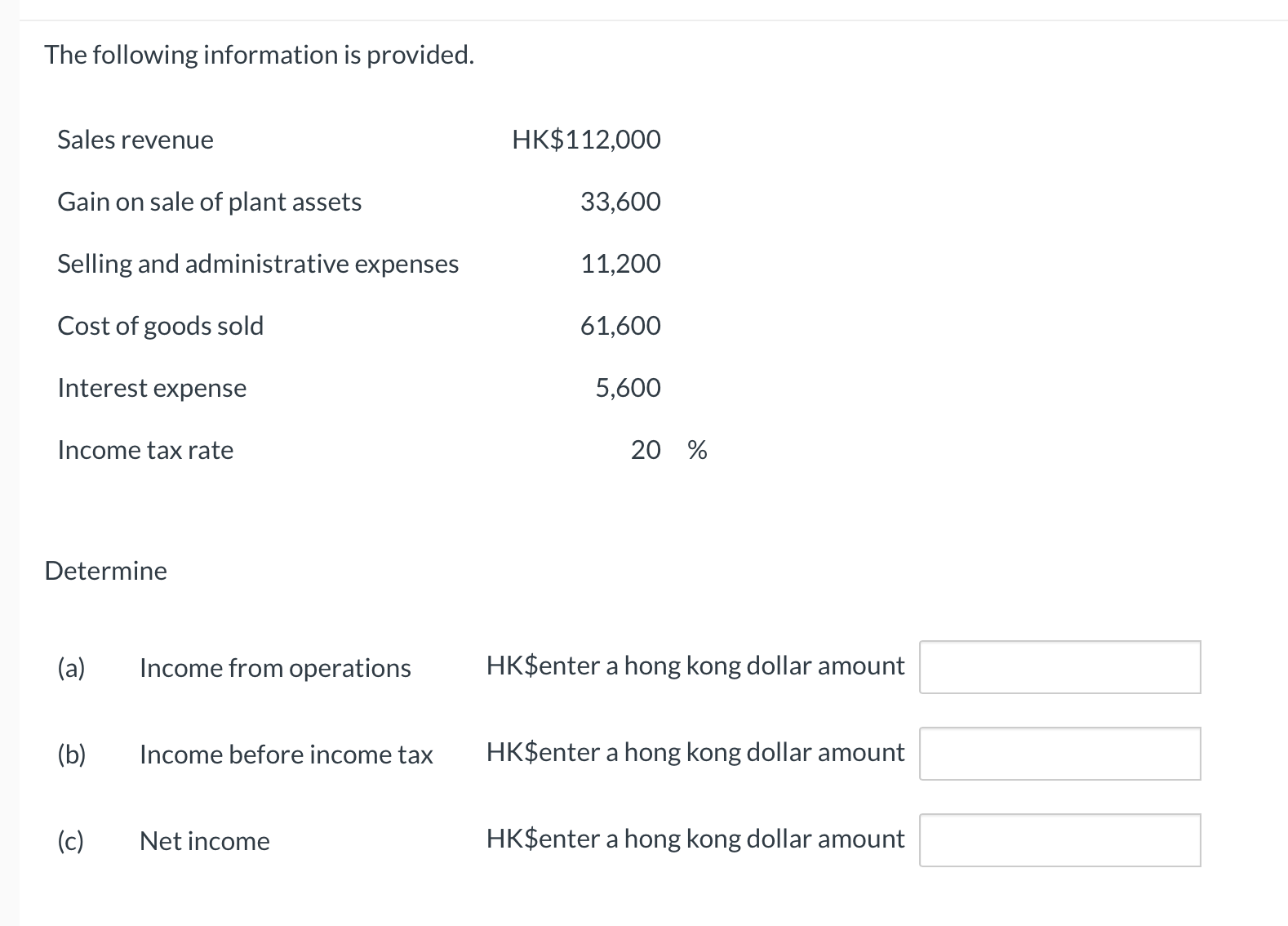Click the Interest expense label
This screenshot has height=926, width=1288.
click(x=152, y=388)
